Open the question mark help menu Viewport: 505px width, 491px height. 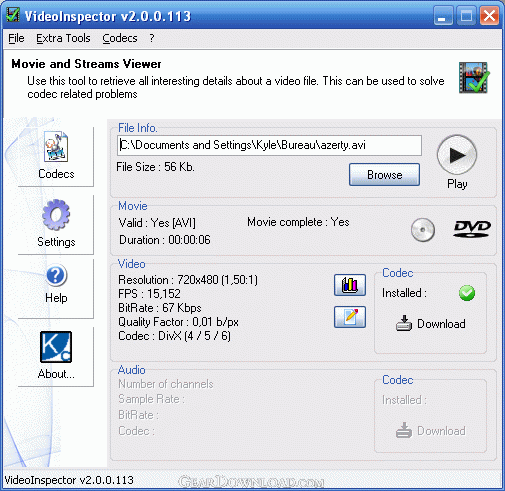[152, 38]
